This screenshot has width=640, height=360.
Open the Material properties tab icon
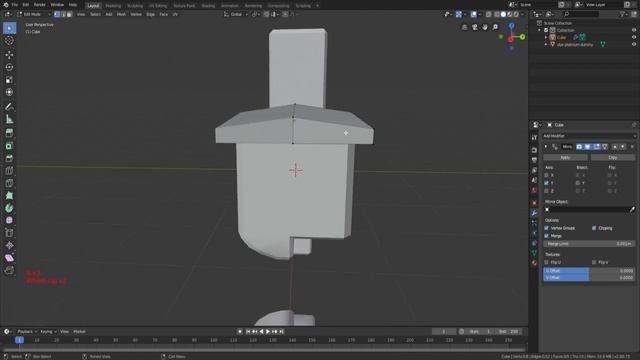click(534, 263)
